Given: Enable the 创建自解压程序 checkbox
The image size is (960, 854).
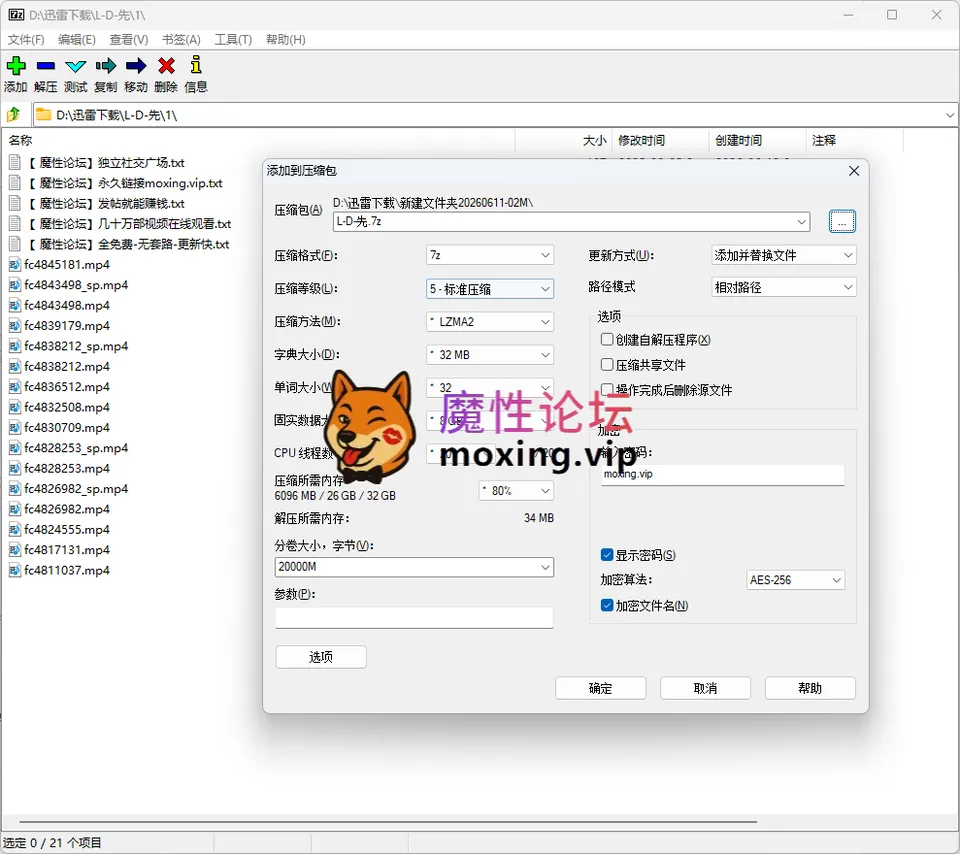Looking at the screenshot, I should coord(607,340).
